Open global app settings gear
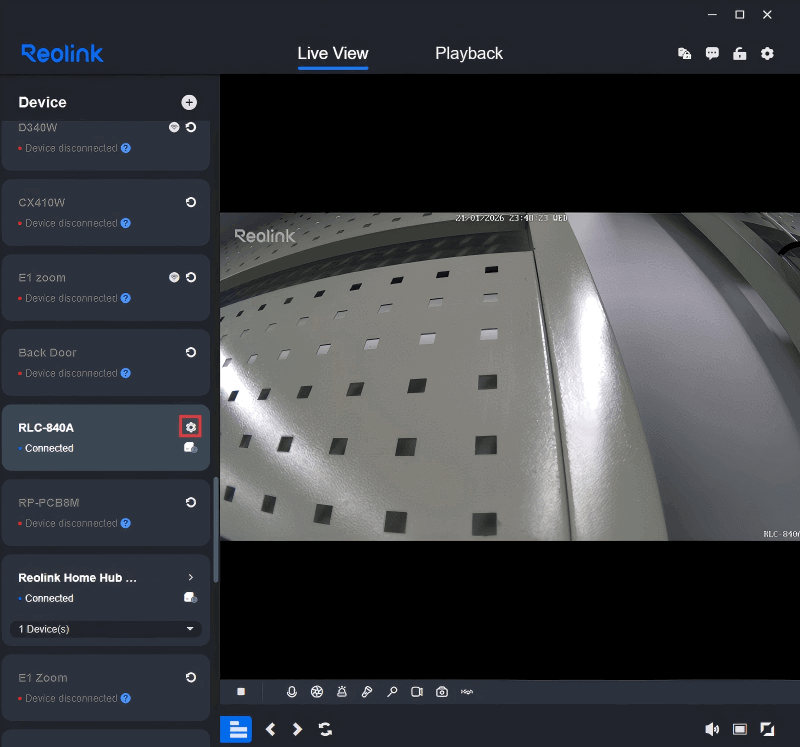 coord(767,54)
